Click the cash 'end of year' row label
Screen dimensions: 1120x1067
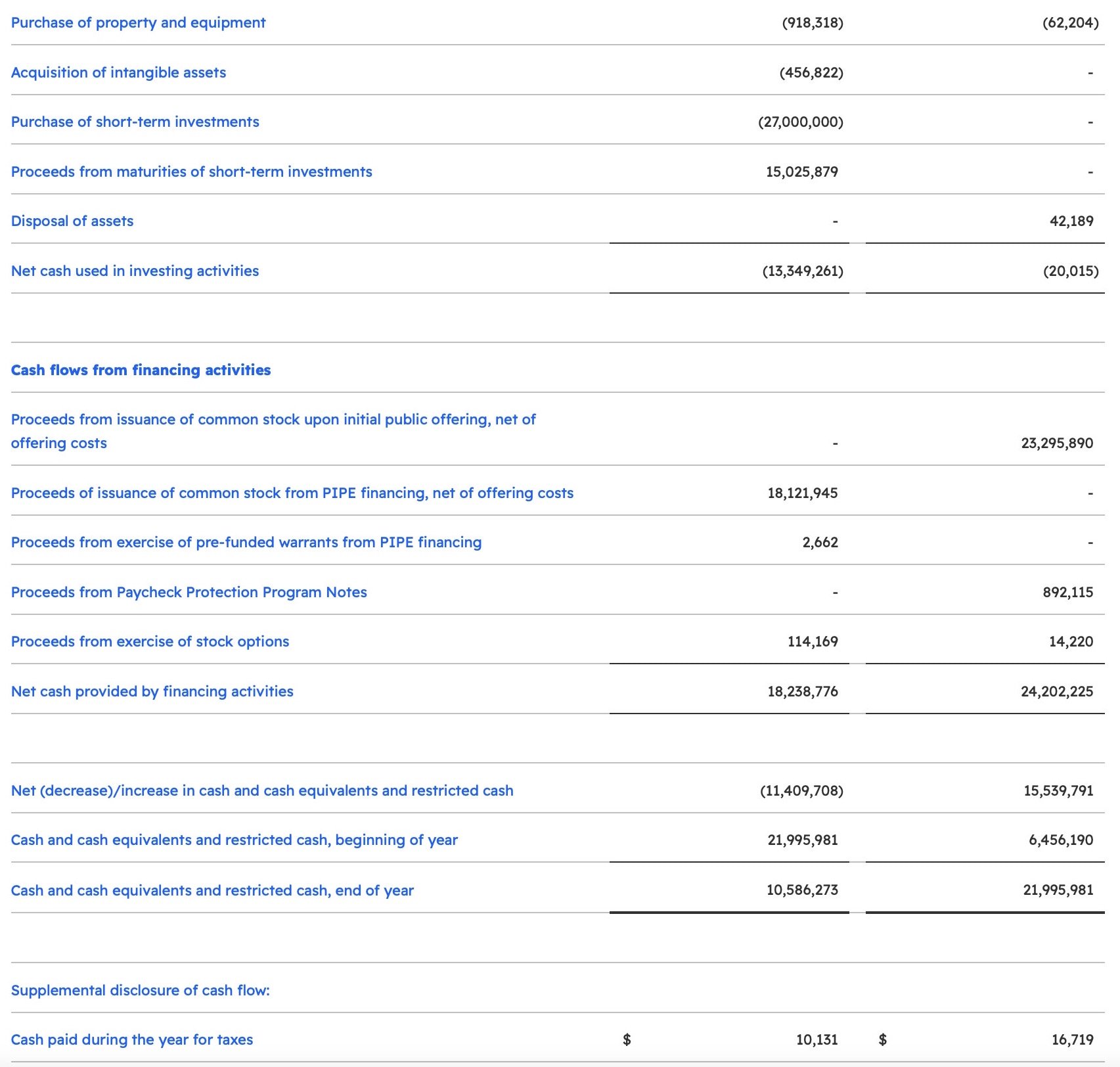pos(212,891)
